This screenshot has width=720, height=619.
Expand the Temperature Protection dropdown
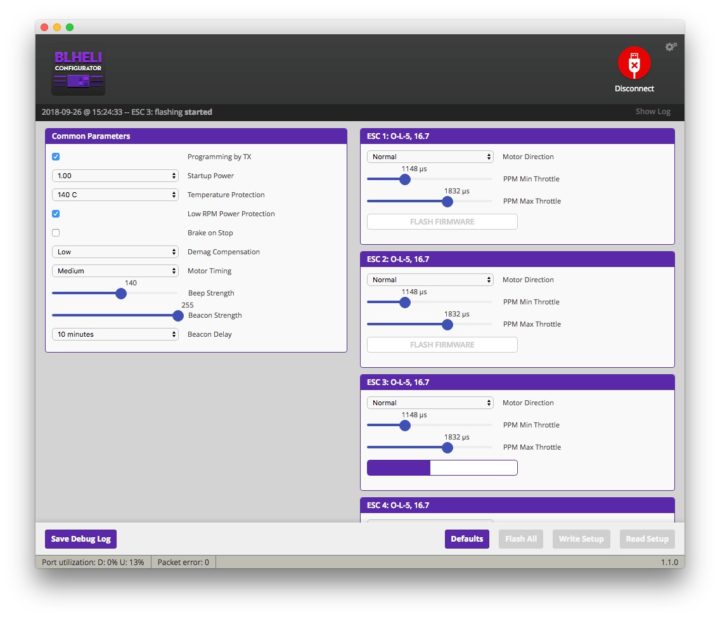[x=115, y=195]
